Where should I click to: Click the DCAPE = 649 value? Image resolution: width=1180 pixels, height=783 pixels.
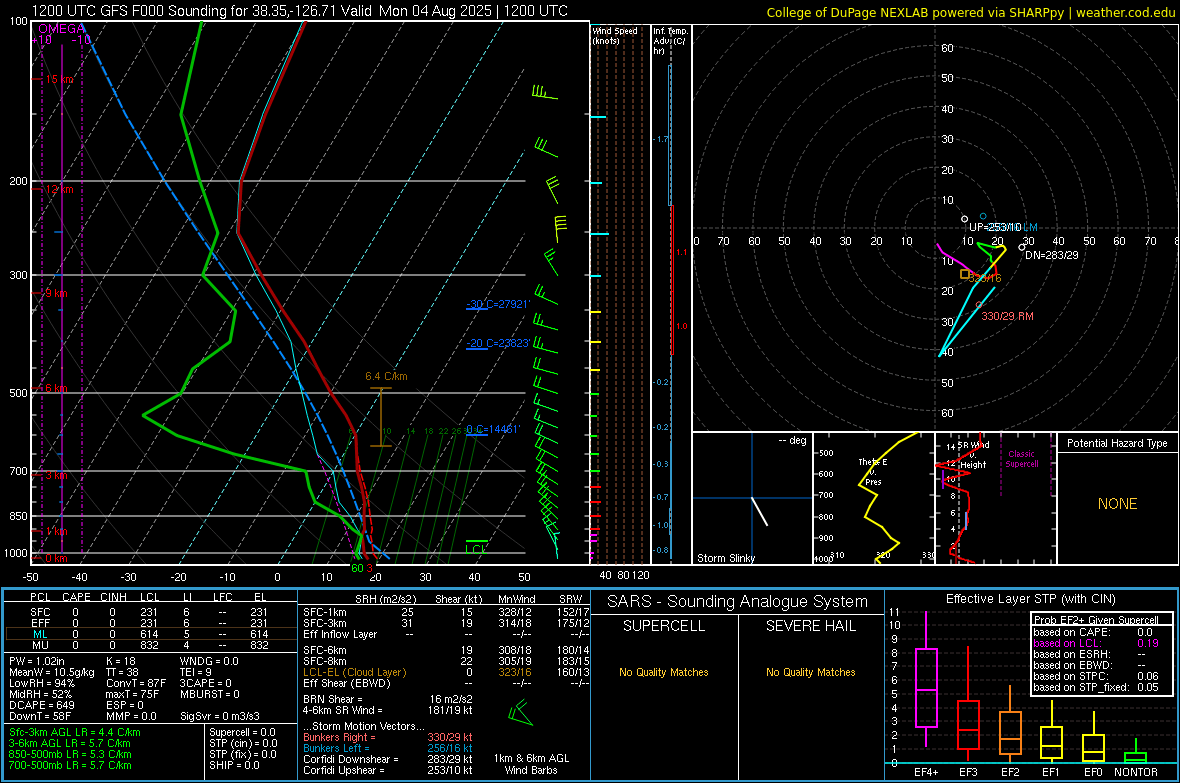42,705
